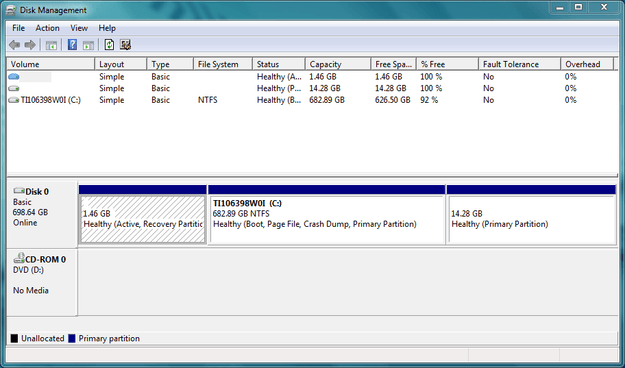Select the 14.28 GB primary partition block

[x=532, y=219]
